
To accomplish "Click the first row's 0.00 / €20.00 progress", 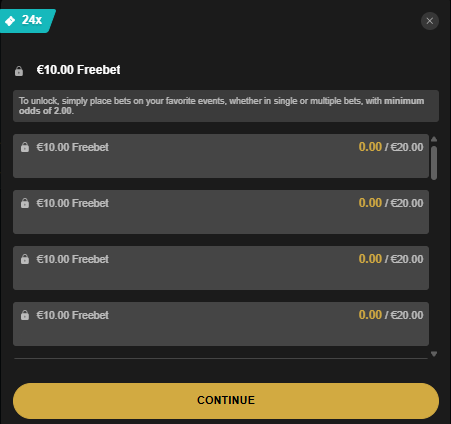I will coord(391,147).
